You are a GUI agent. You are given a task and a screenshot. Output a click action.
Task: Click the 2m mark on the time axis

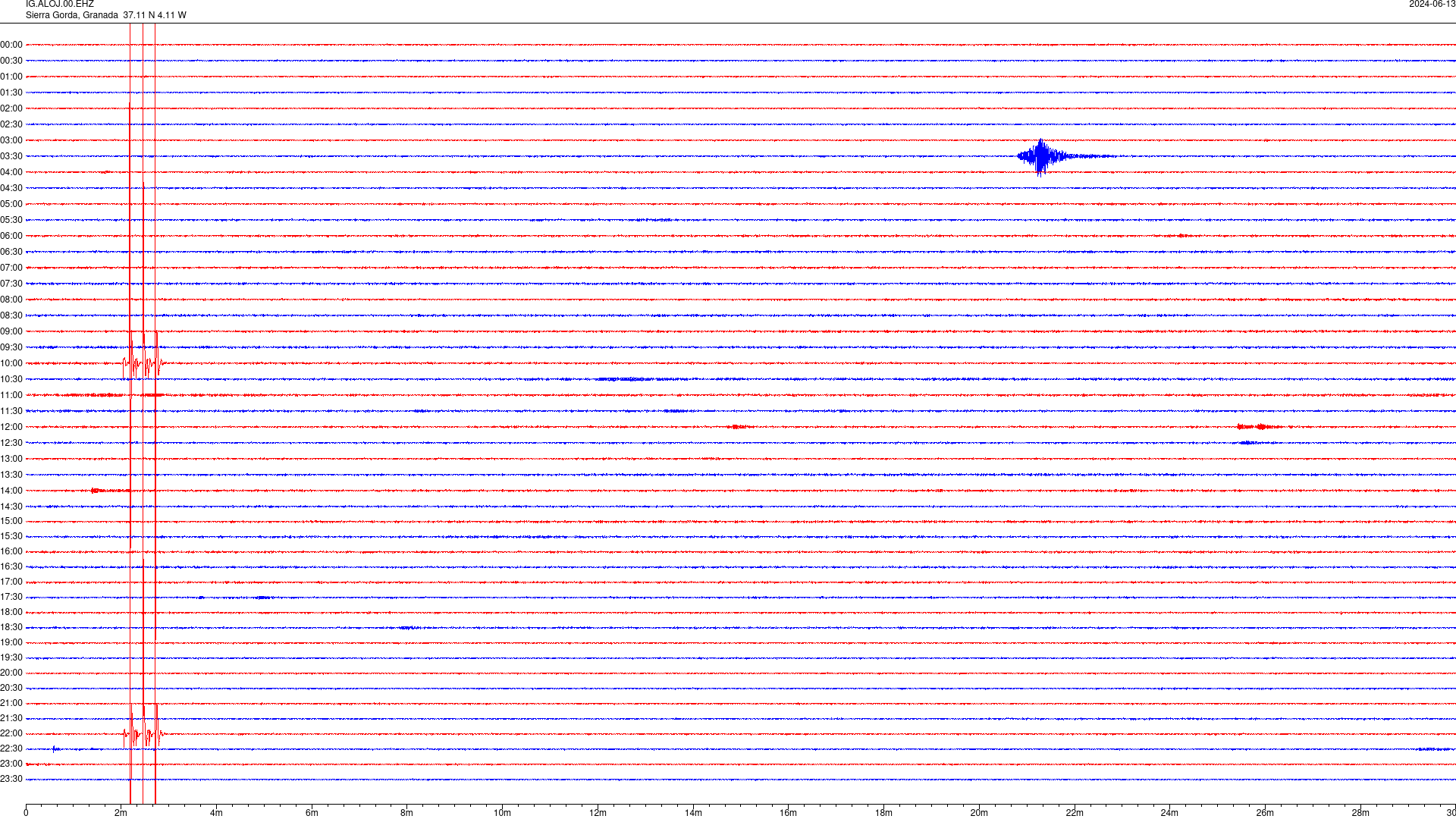121,813
